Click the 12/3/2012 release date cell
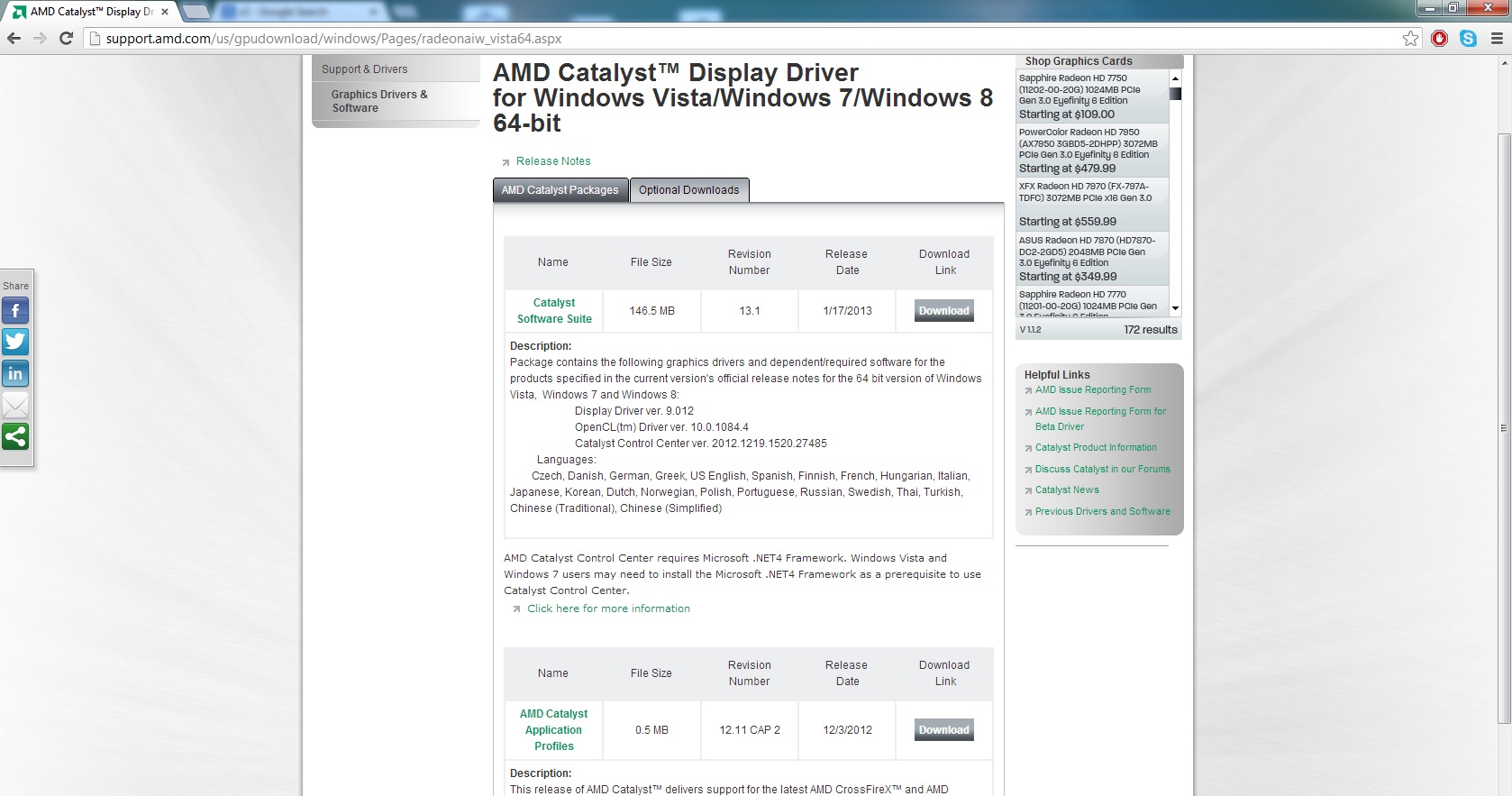The width and height of the screenshot is (1512, 796). point(847,730)
